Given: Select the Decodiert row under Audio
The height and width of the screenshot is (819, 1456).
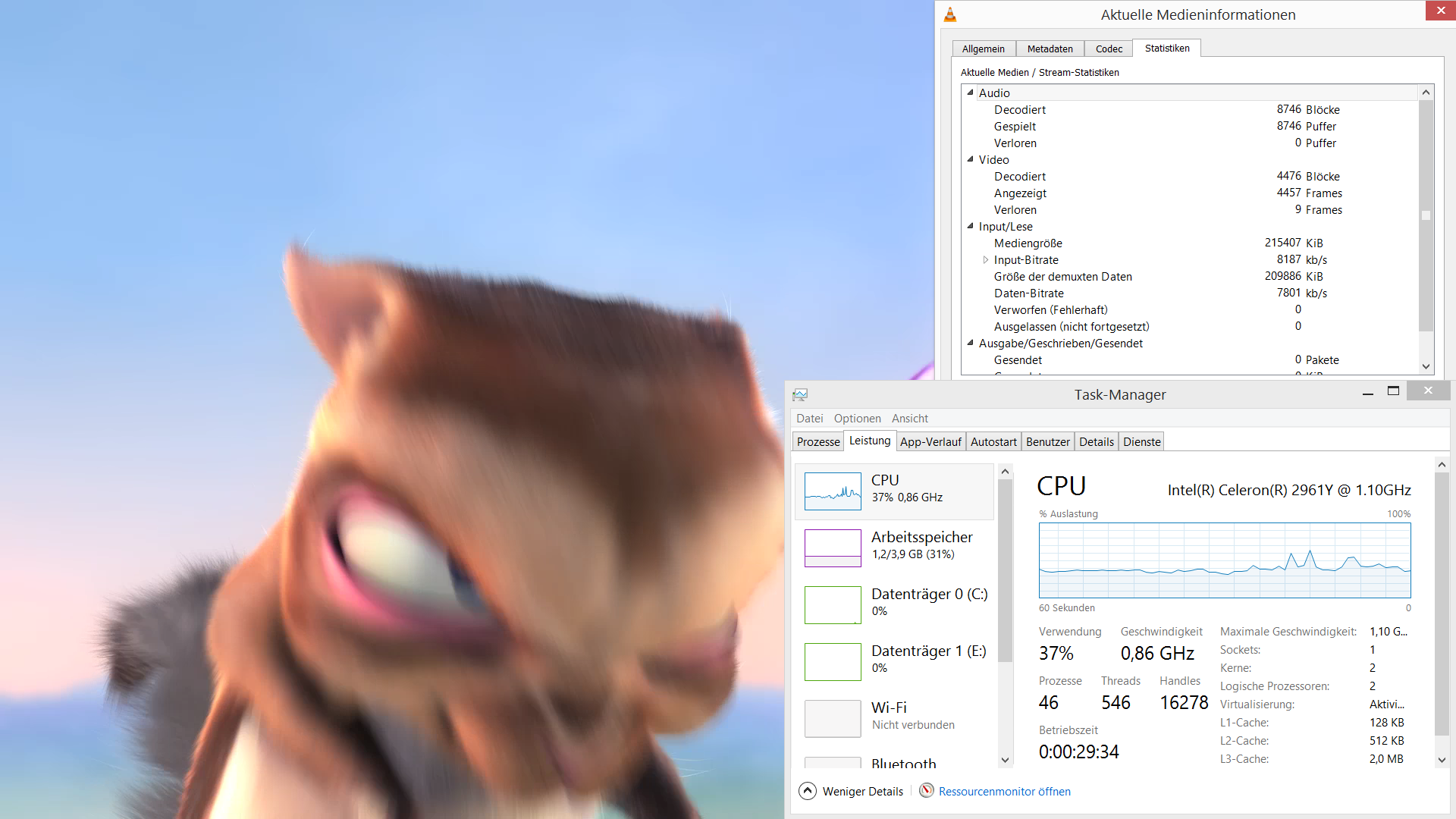Looking at the screenshot, I should coord(1190,109).
